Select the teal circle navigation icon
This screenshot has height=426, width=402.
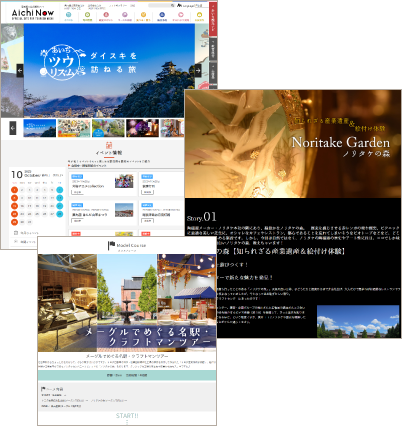tap(68, 14)
